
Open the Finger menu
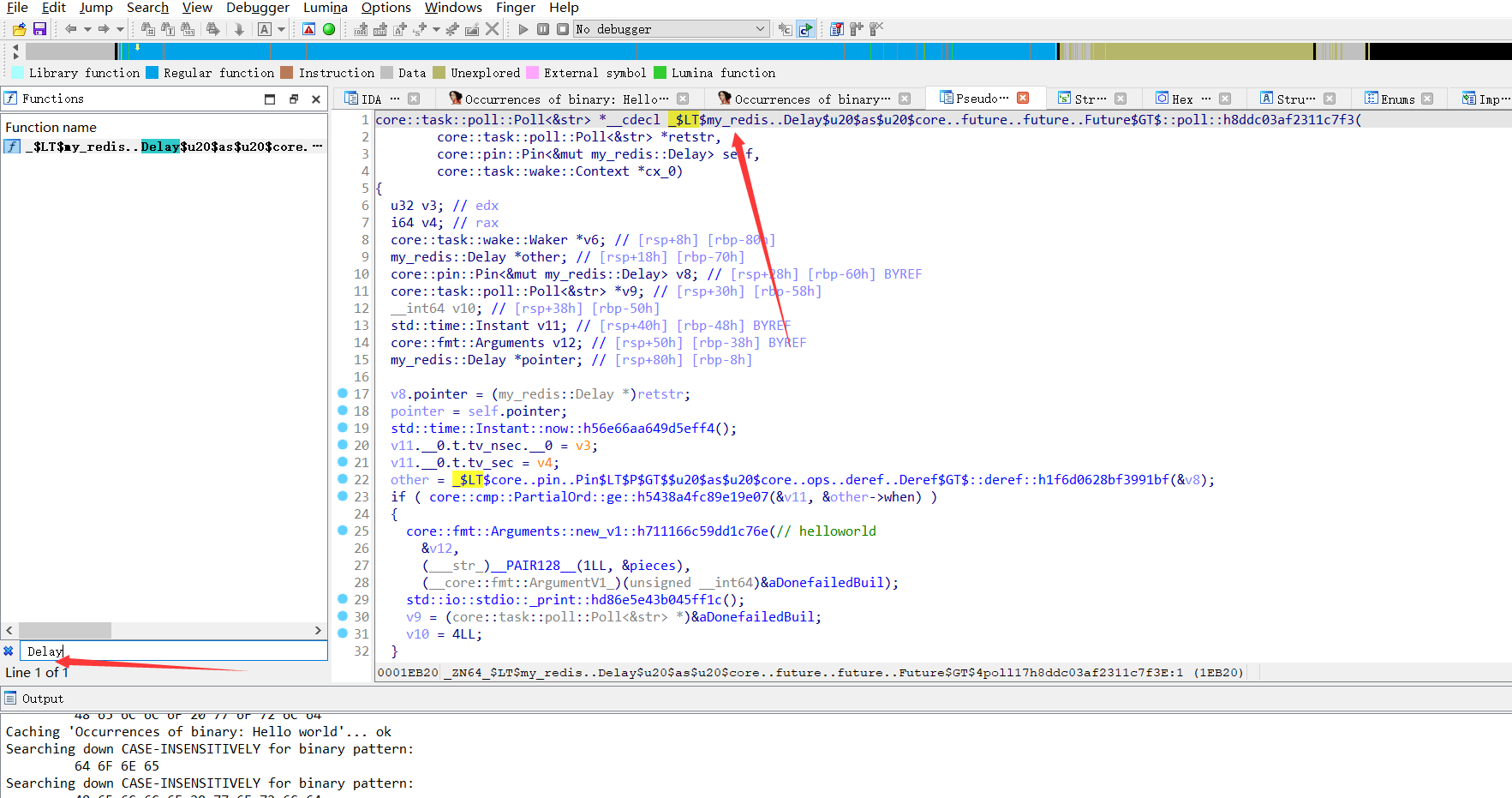click(516, 8)
